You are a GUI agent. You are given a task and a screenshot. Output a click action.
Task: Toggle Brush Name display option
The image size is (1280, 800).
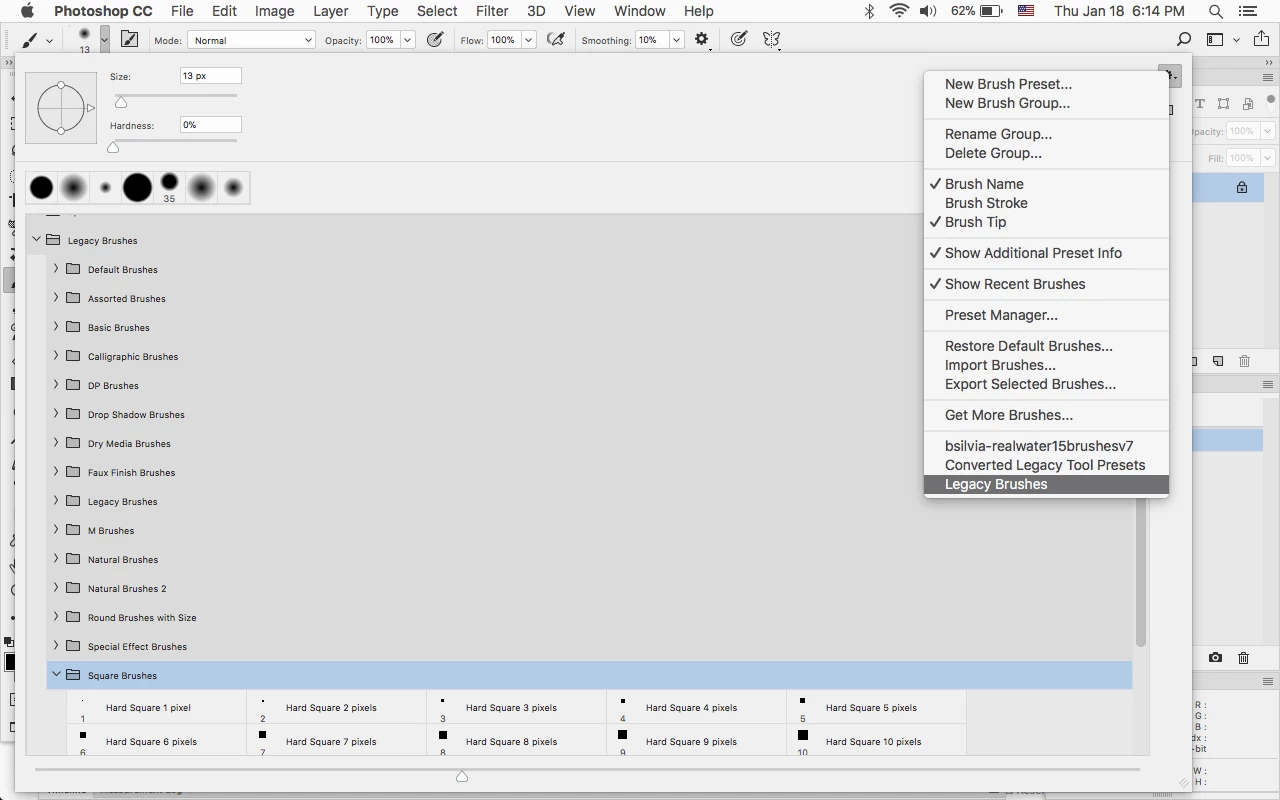[984, 184]
